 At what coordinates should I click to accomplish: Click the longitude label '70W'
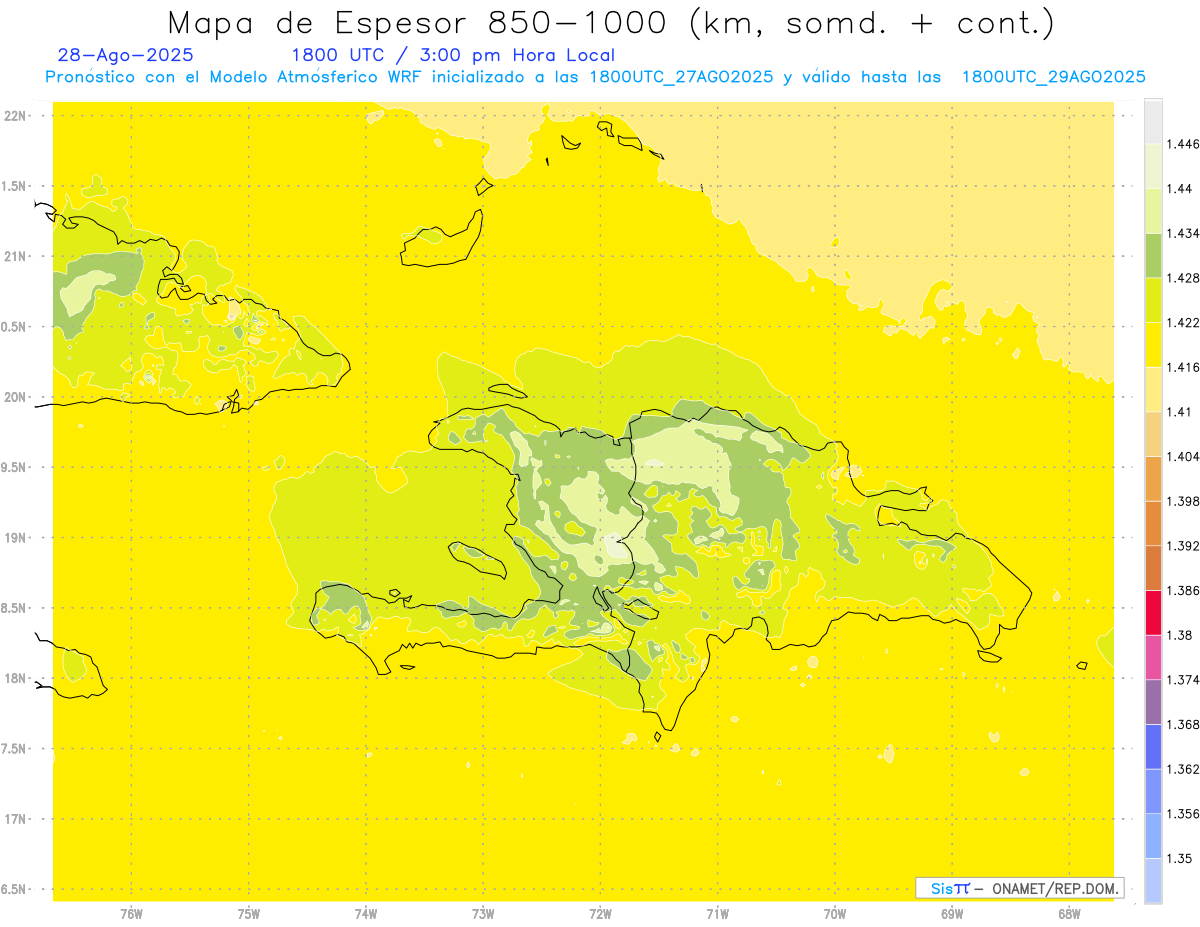(835, 913)
